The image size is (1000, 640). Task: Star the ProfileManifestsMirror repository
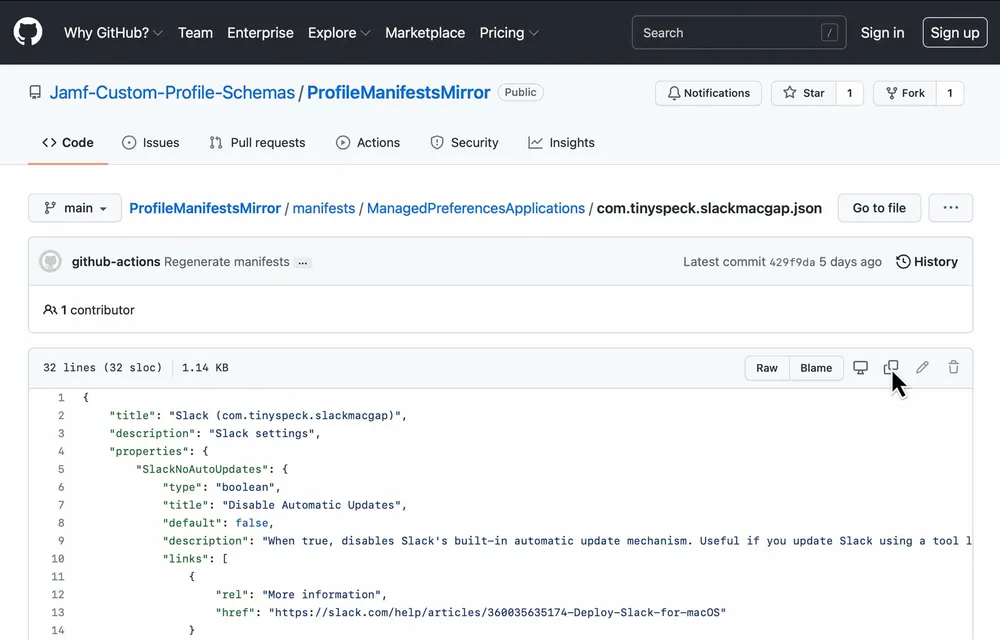click(803, 92)
